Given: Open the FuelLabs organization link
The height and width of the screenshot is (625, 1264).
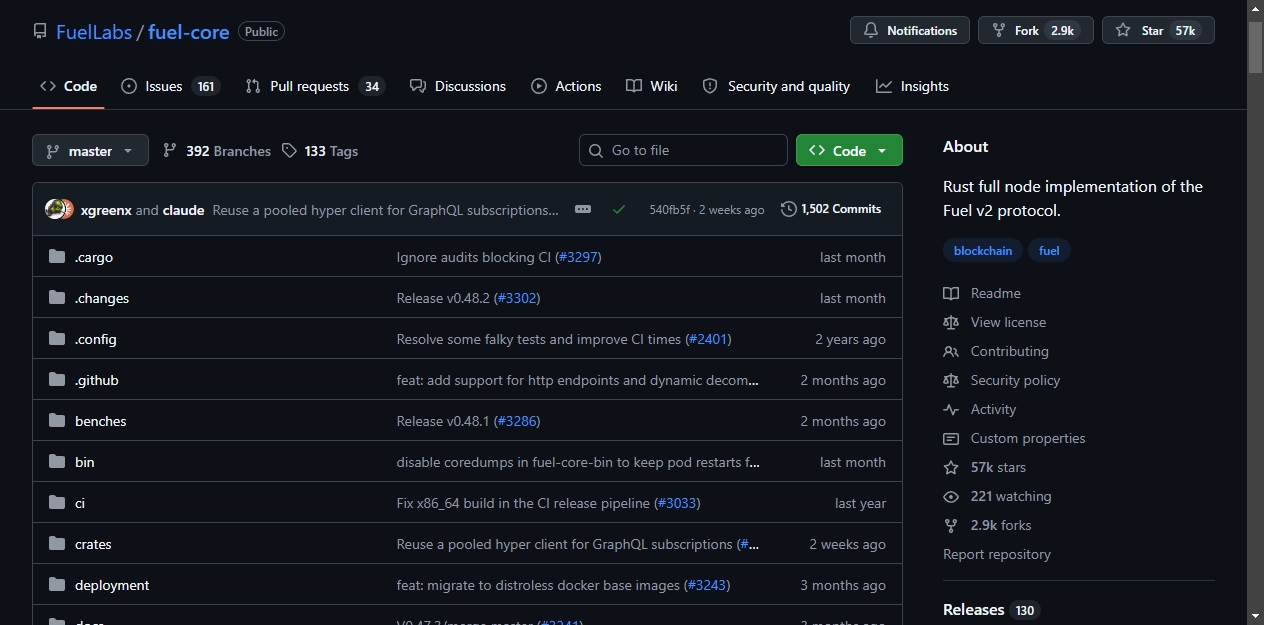Looking at the screenshot, I should click(x=94, y=32).
